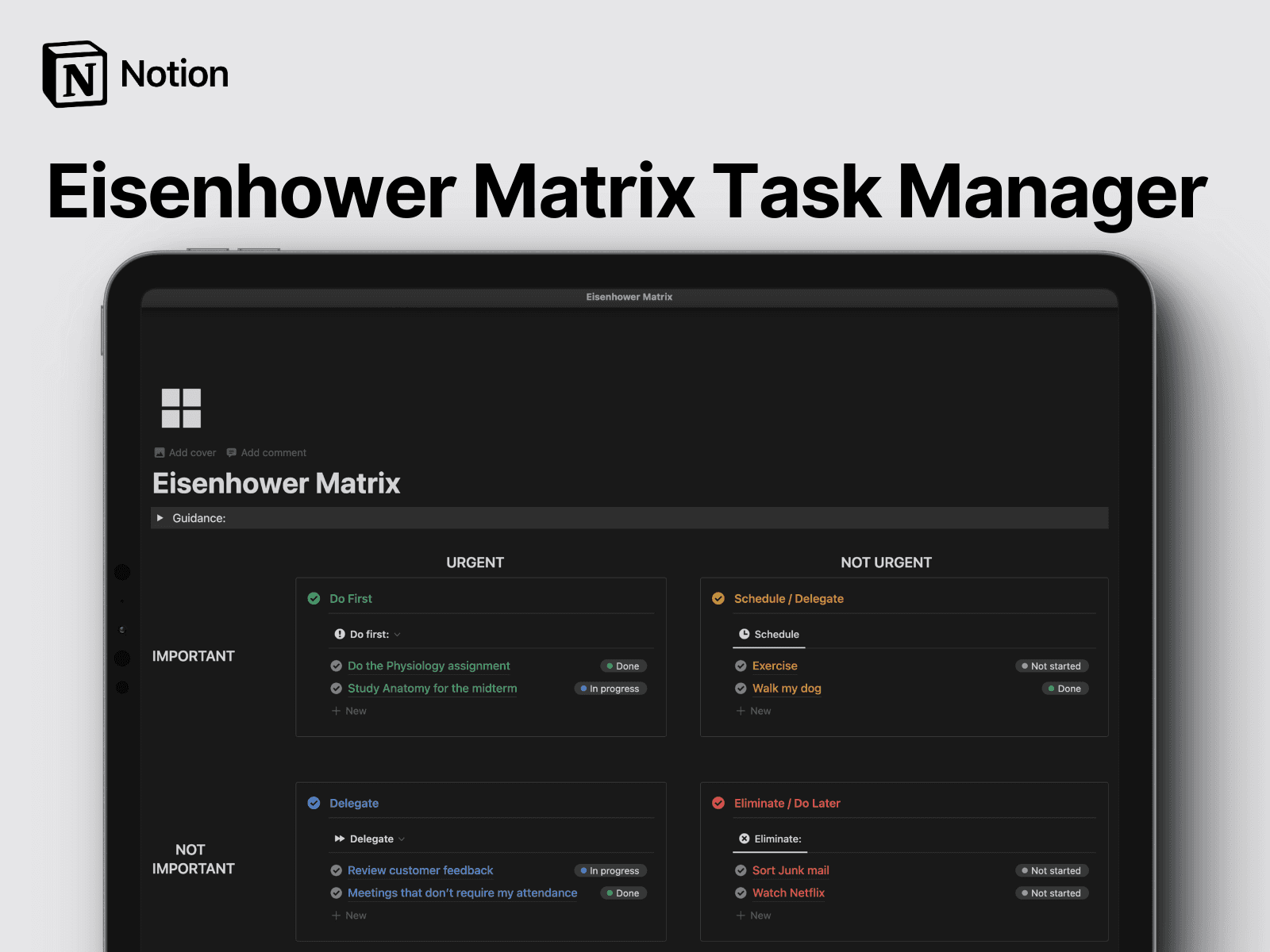Toggle check for Review customer feedback
Screen dimensions: 1270x952
point(337,870)
